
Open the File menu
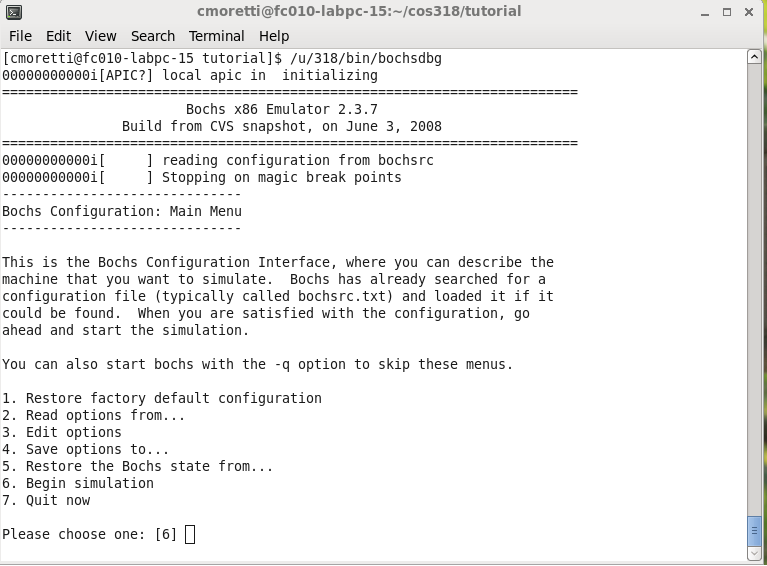(20, 36)
